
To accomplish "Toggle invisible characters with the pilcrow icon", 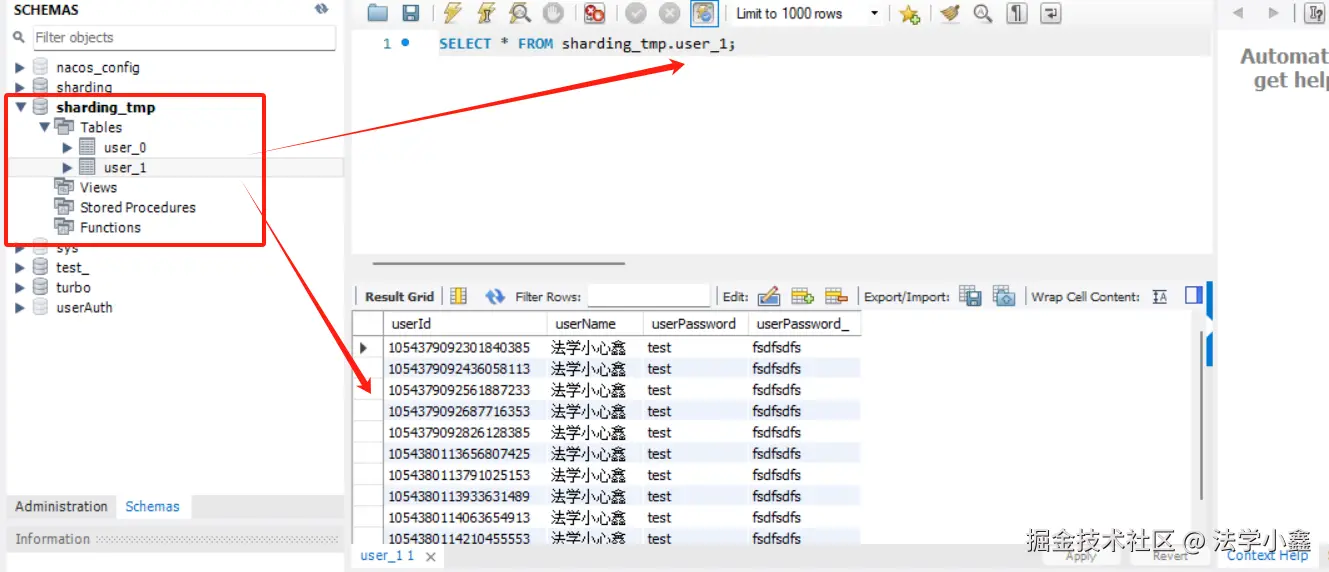I will pos(1017,13).
